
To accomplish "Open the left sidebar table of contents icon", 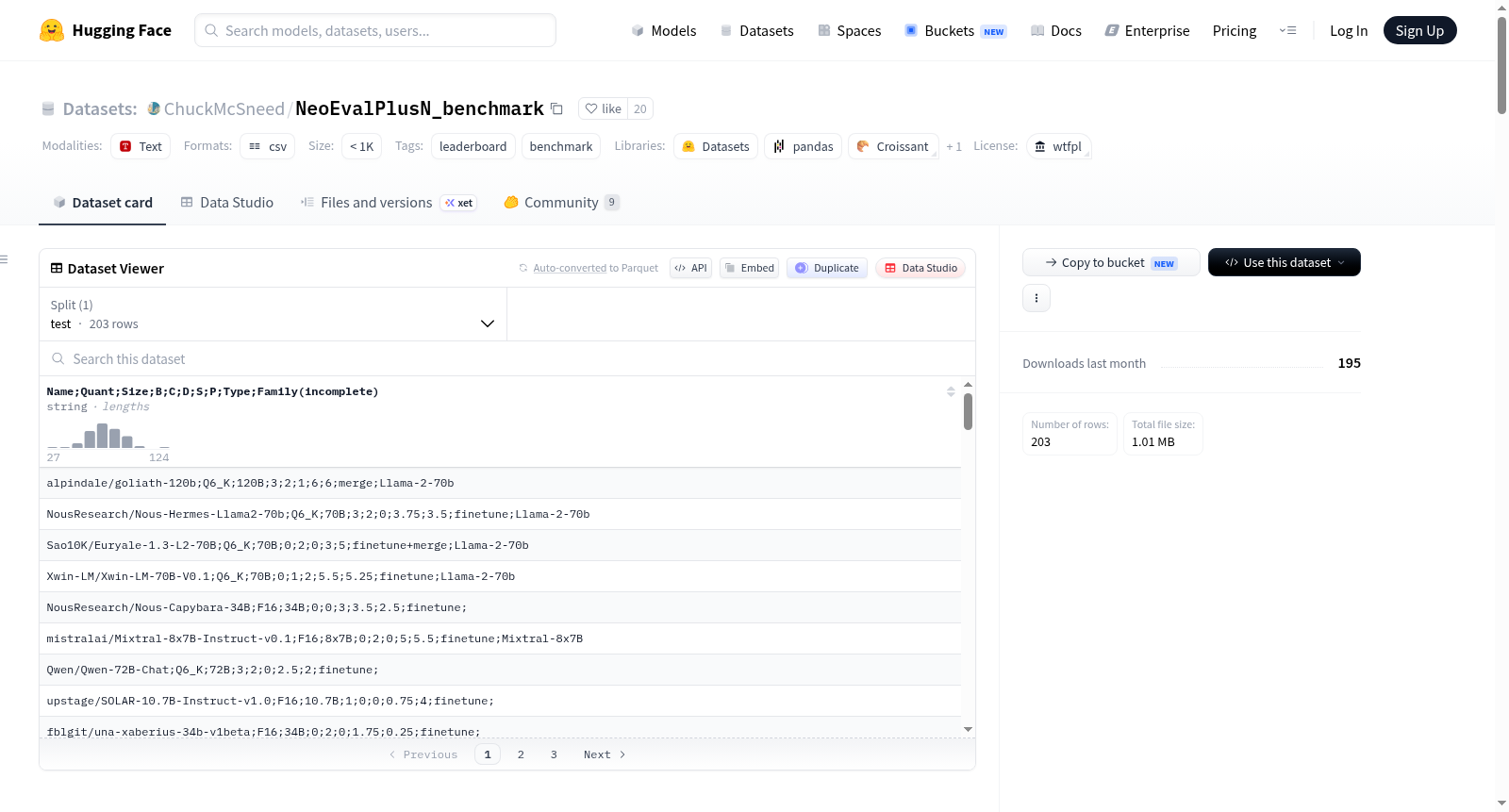I will click(4, 259).
